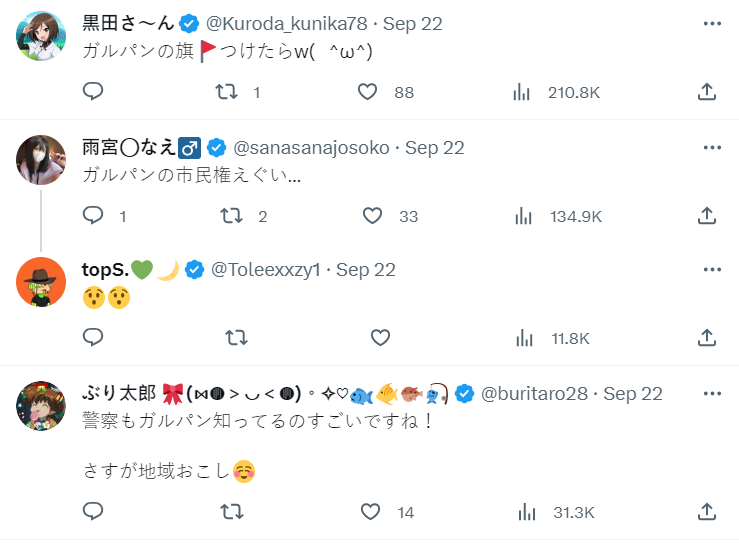The width and height of the screenshot is (739, 543).
Task: Open more options on Toleexxzy1's tweet
Action: point(712,270)
